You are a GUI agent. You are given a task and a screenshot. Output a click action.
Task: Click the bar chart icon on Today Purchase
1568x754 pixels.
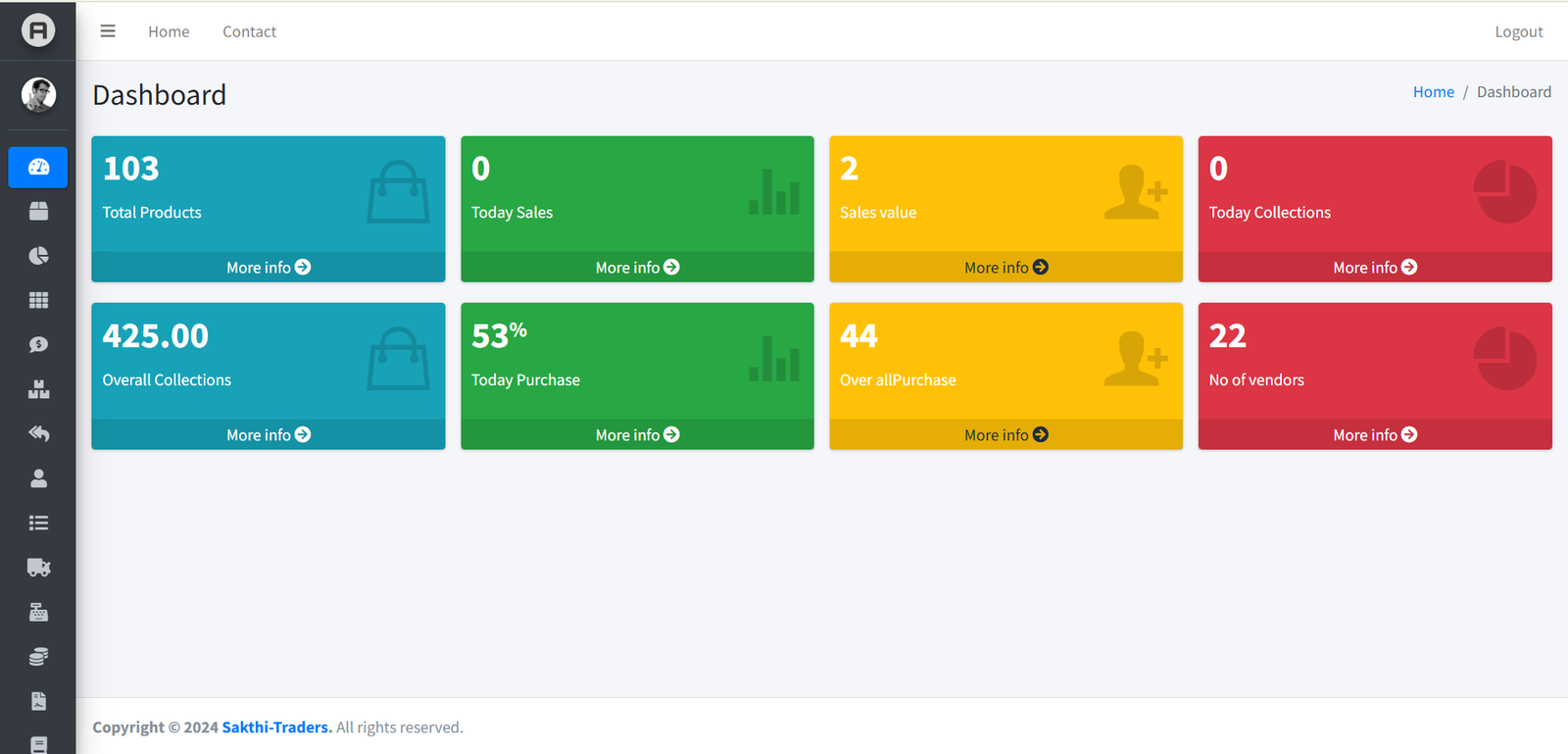tap(774, 358)
